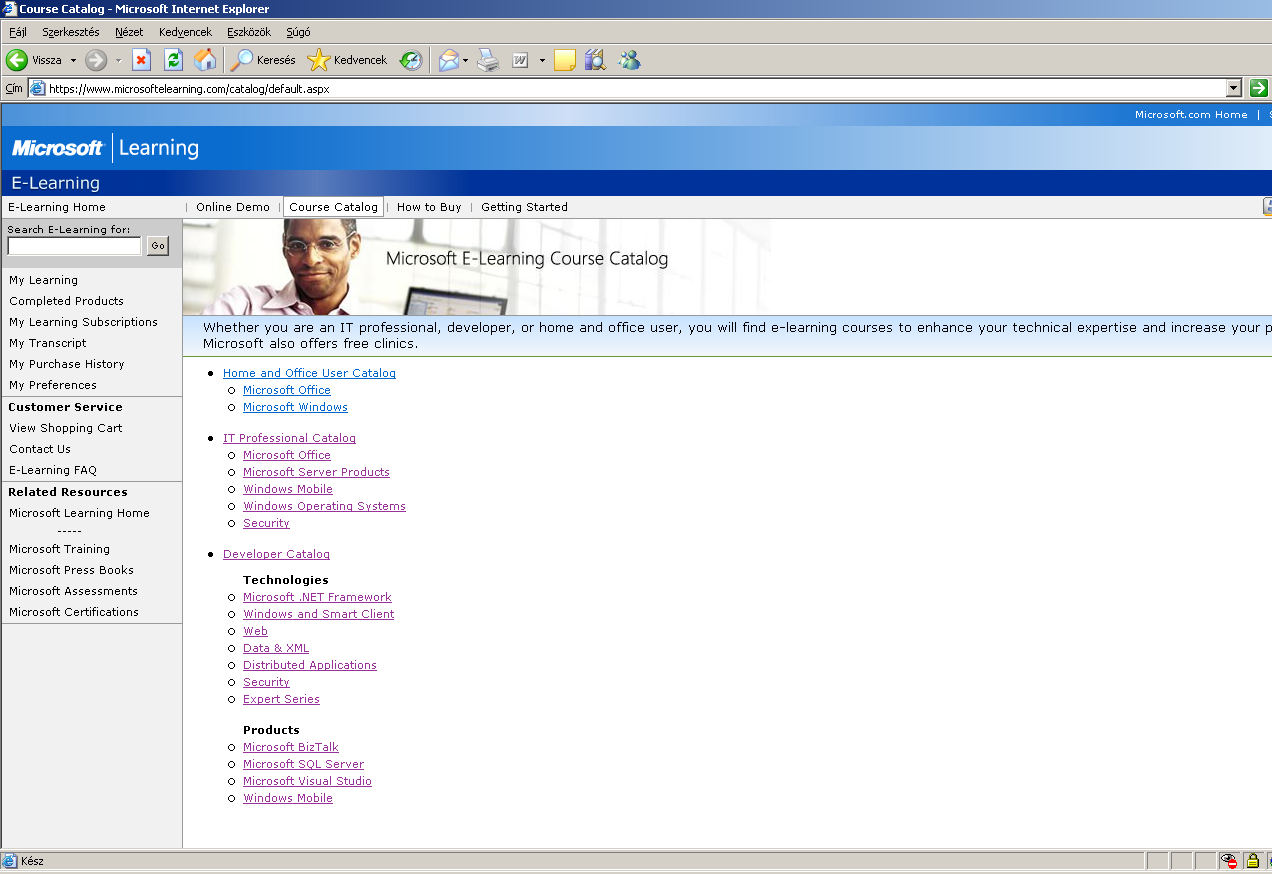Refresh the page using the green arrows icon
The width and height of the screenshot is (1272, 874).
(173, 60)
